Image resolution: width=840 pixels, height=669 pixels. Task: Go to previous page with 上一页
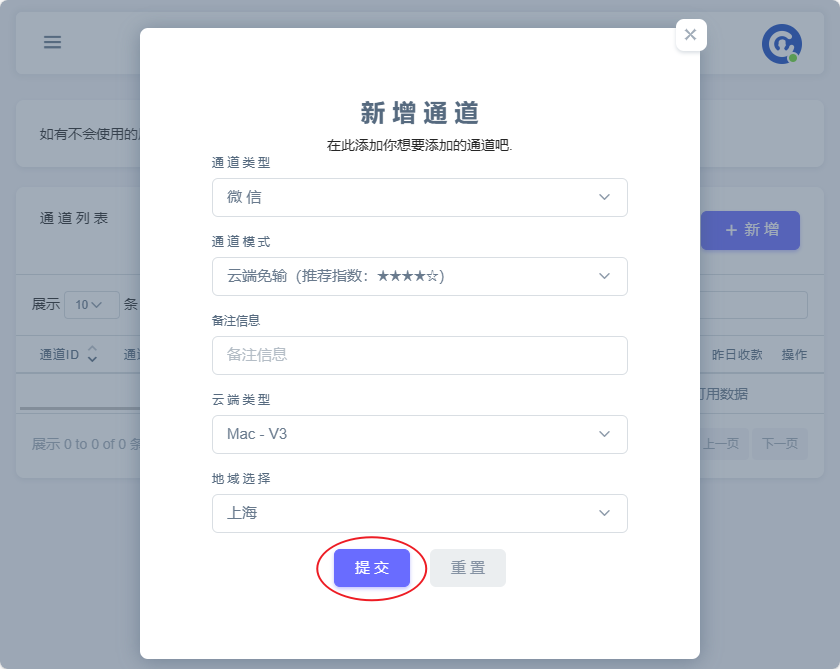pos(722,443)
